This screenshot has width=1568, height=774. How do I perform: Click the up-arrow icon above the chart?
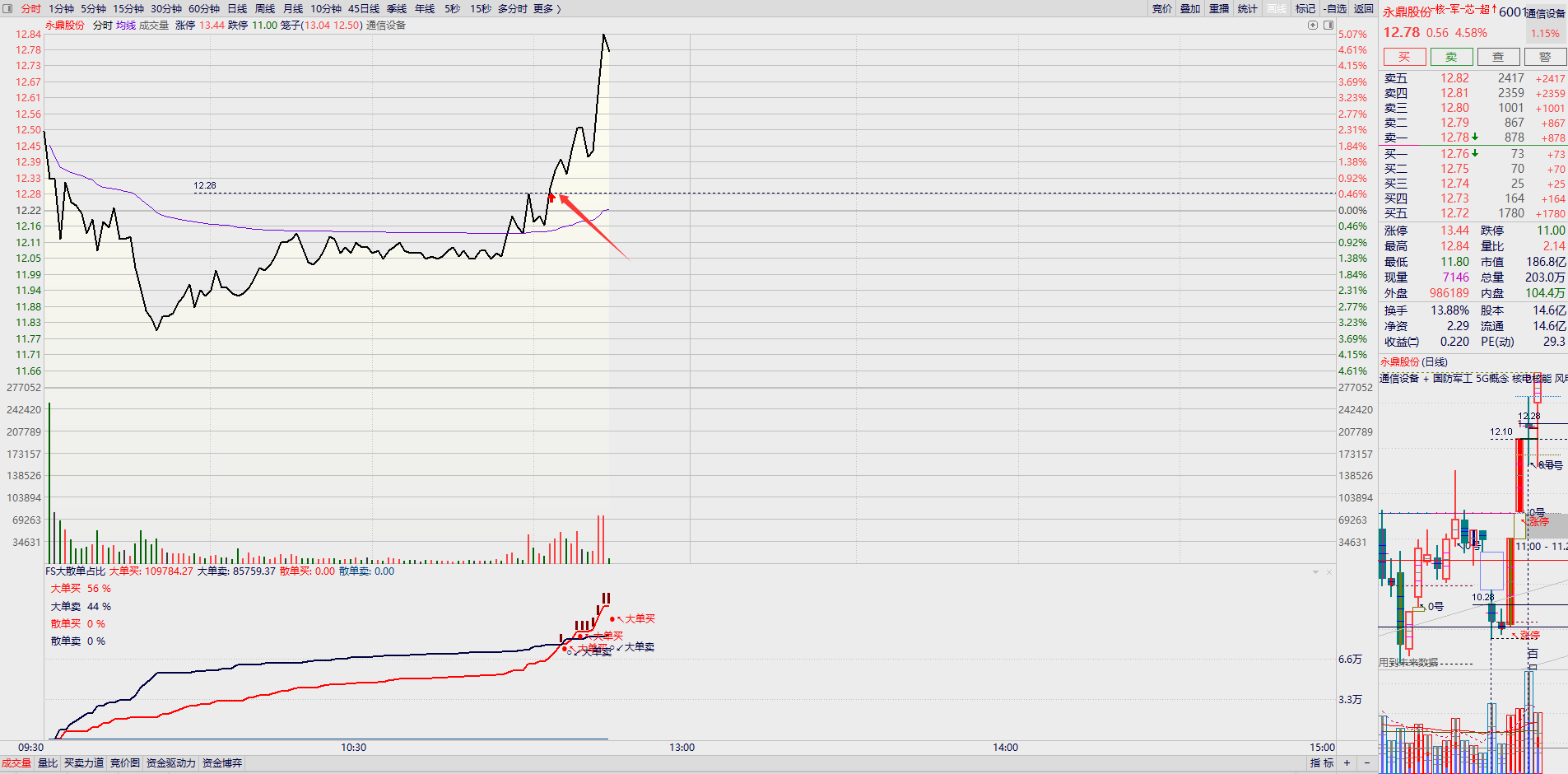click(x=1313, y=26)
